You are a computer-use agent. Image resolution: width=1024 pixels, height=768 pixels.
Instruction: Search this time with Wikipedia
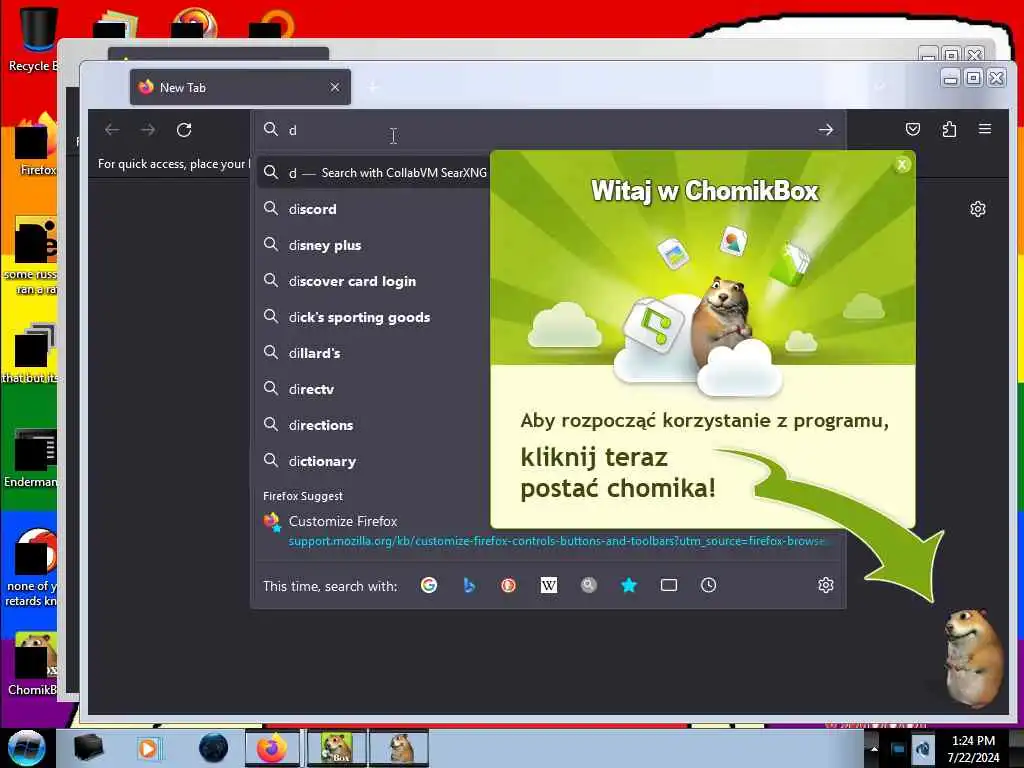point(549,585)
